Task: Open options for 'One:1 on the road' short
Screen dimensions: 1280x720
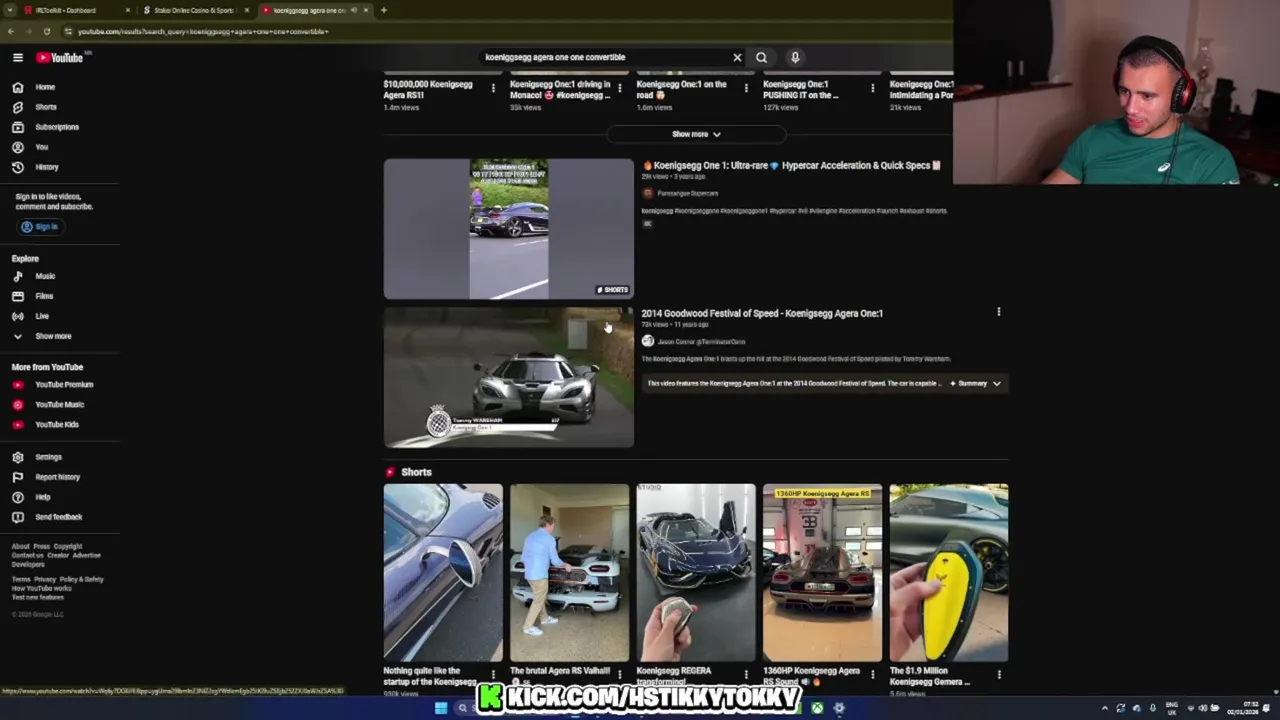Action: 746,88
